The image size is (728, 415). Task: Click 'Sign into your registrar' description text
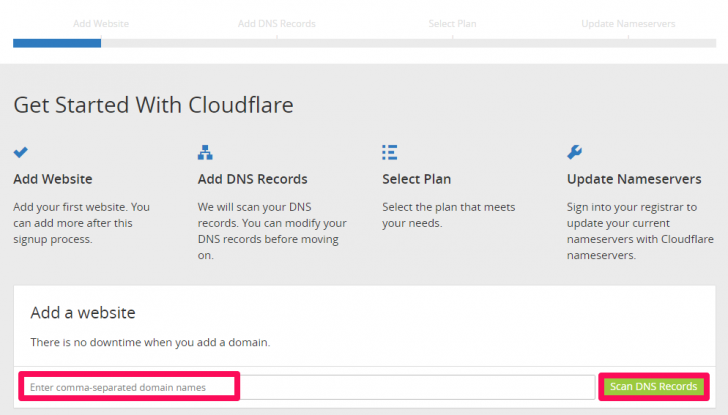[640, 231]
